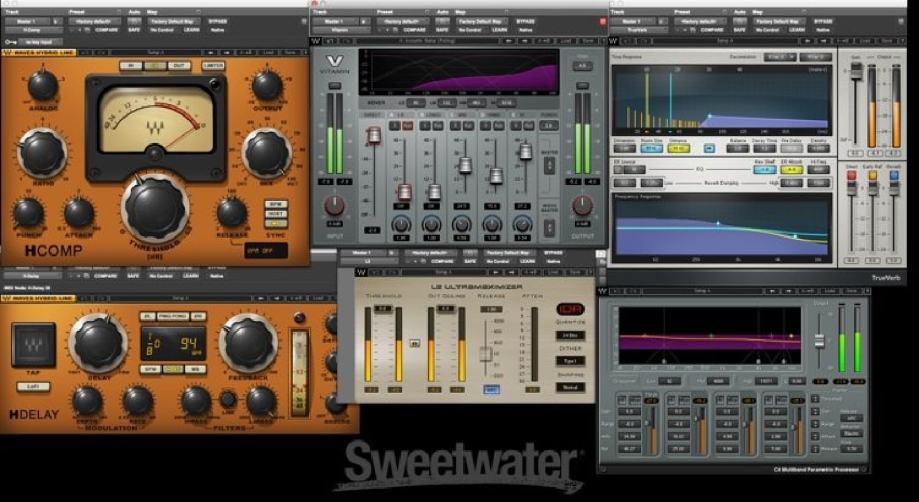The width and height of the screenshot is (919, 502).
Task: Click the H-Comp VU meter
Action: click(x=155, y=120)
